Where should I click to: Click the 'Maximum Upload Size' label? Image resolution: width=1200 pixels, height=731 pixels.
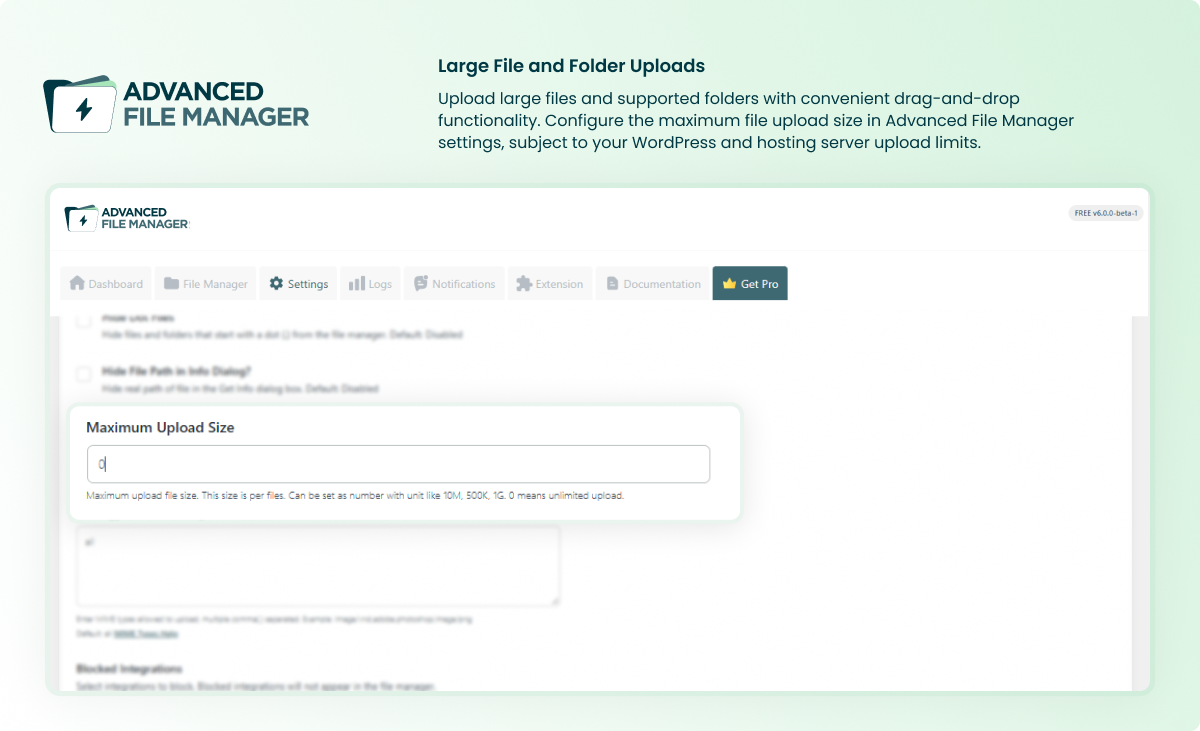click(x=160, y=427)
